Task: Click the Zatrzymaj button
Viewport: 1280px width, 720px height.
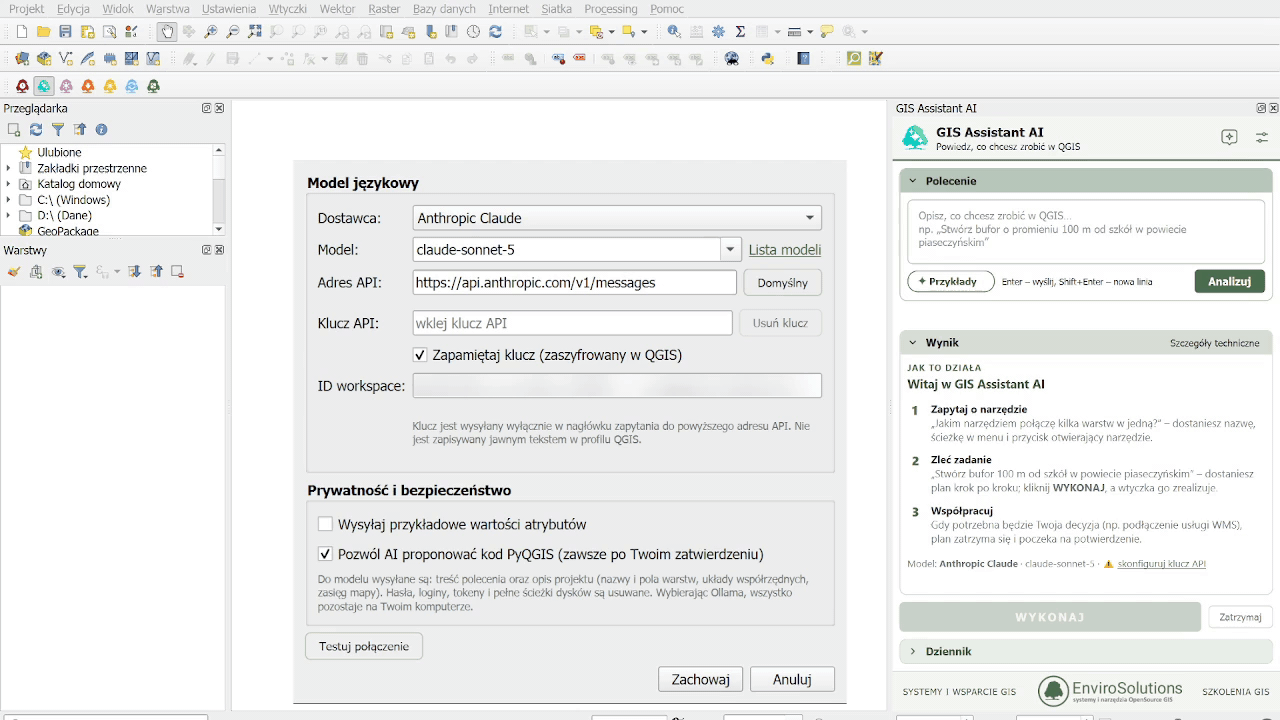Action: click(x=1240, y=617)
